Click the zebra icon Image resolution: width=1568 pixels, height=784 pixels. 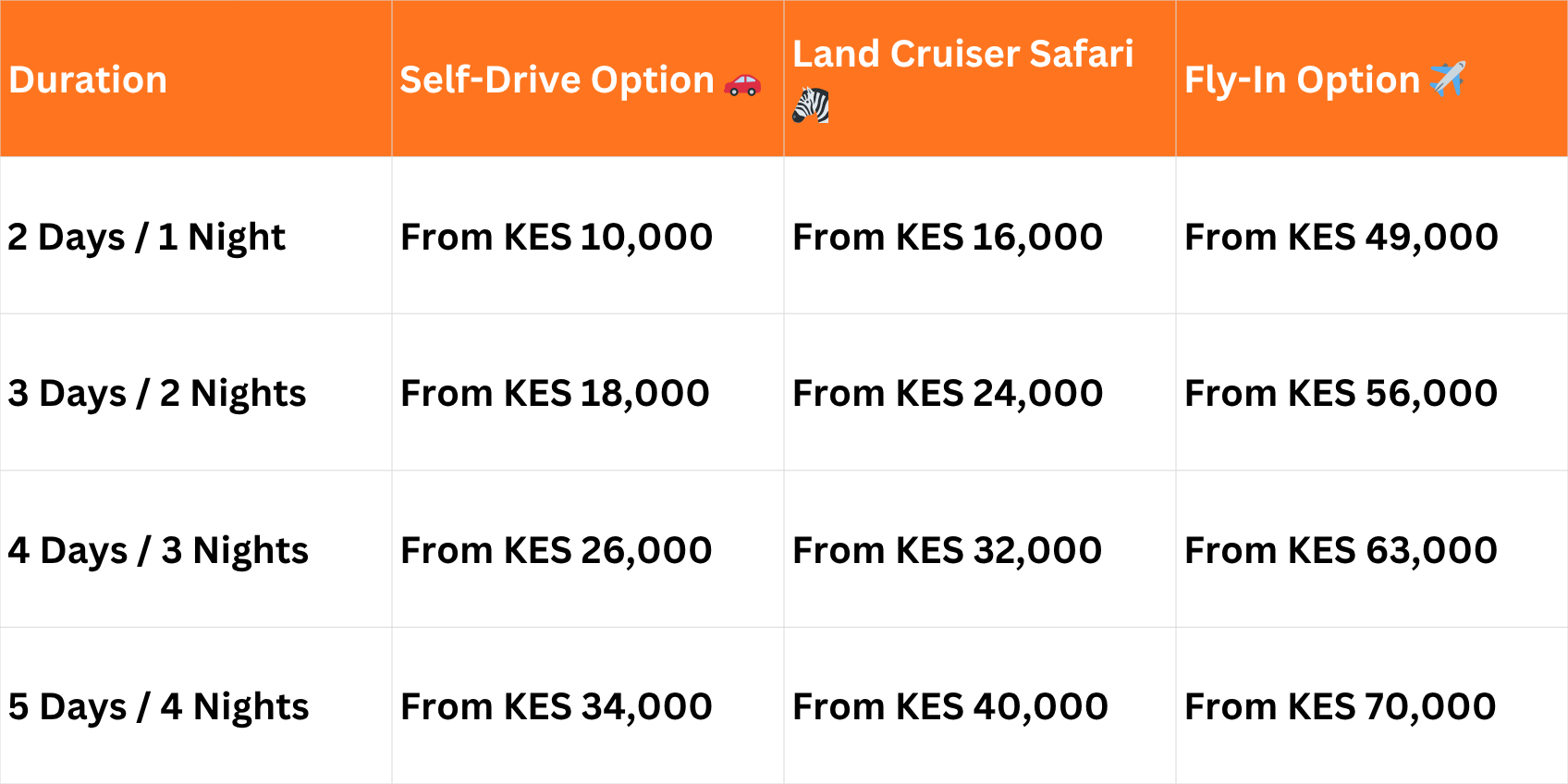click(811, 105)
